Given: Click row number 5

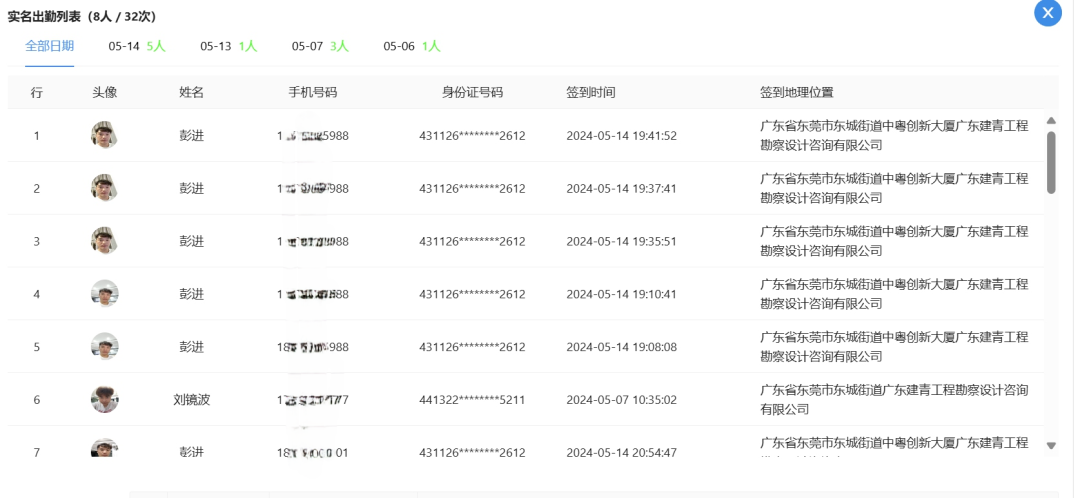Looking at the screenshot, I should click(x=37, y=347).
